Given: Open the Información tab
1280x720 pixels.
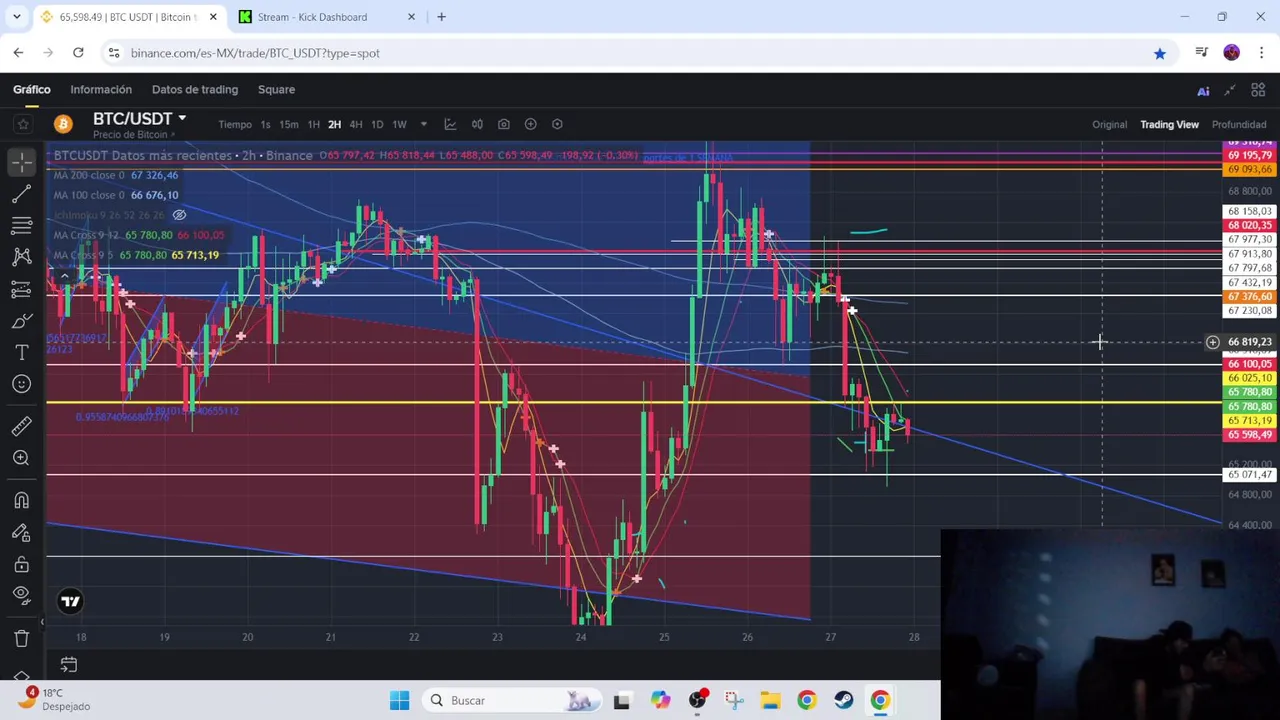Looking at the screenshot, I should [101, 89].
